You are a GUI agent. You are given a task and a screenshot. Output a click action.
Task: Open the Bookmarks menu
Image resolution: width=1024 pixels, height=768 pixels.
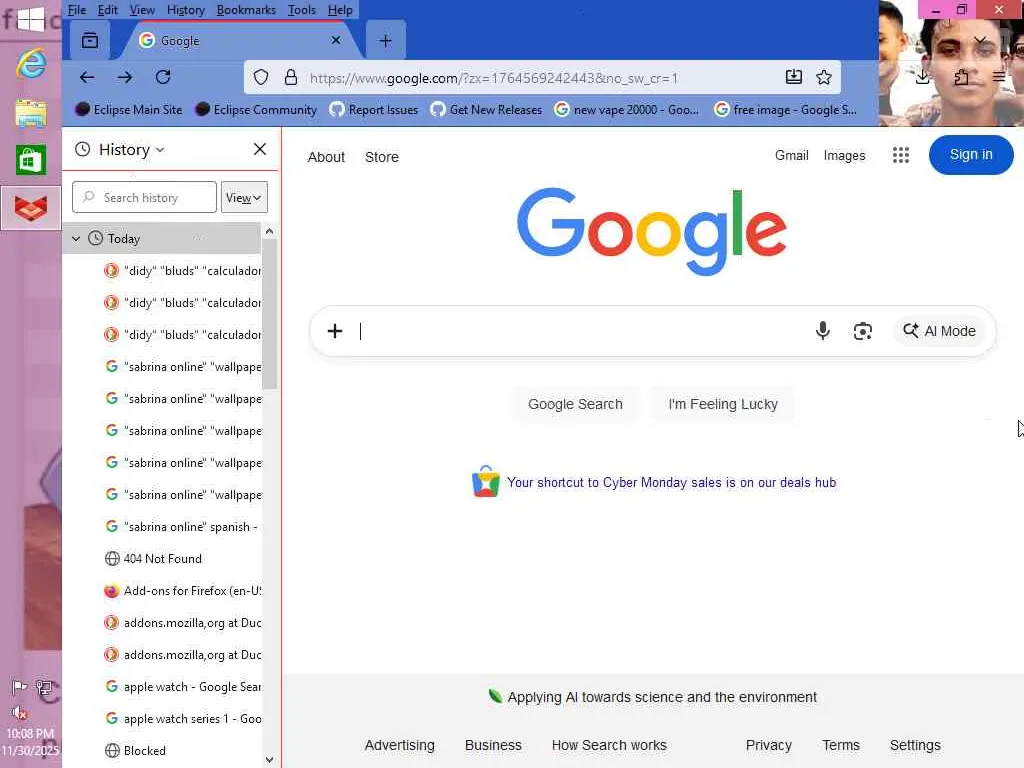[246, 10]
